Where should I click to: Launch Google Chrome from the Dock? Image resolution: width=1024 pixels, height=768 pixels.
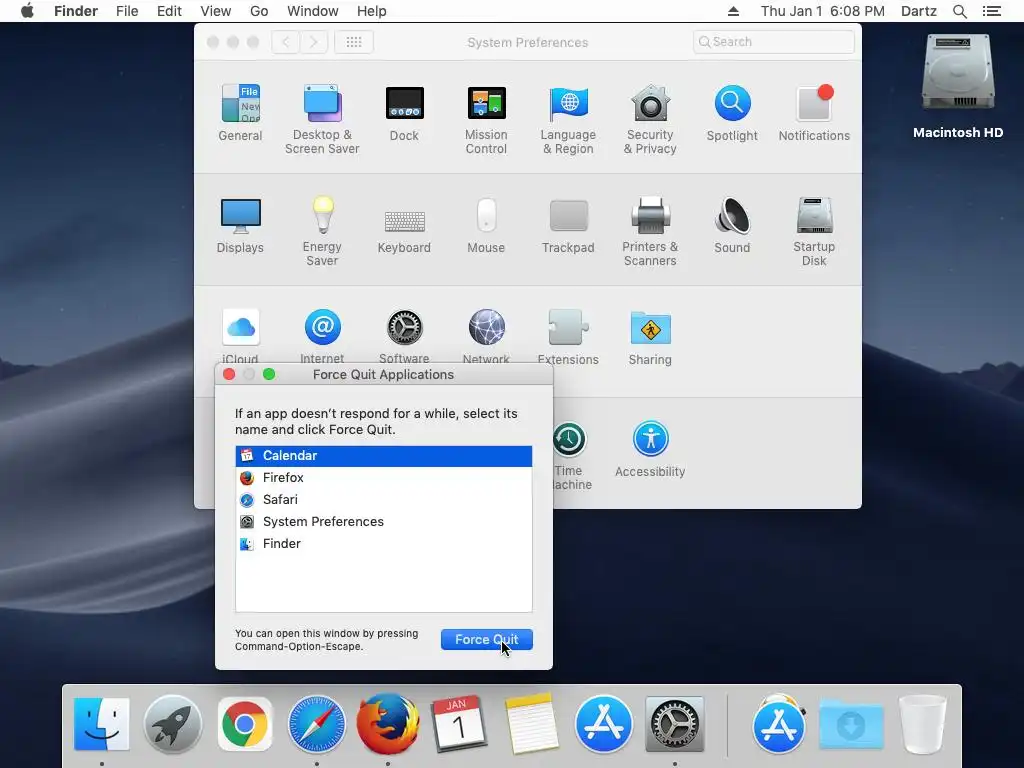(245, 724)
